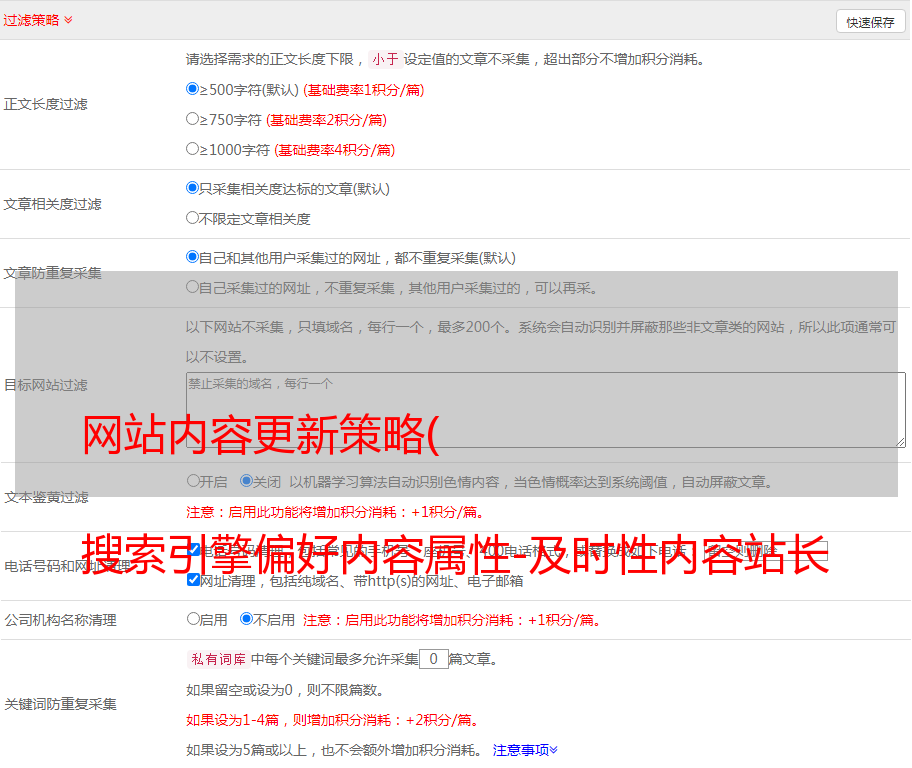Click the resize handle of the domain textarea
Image resolution: width=912 pixels, height=768 pixels.
coord(900,442)
